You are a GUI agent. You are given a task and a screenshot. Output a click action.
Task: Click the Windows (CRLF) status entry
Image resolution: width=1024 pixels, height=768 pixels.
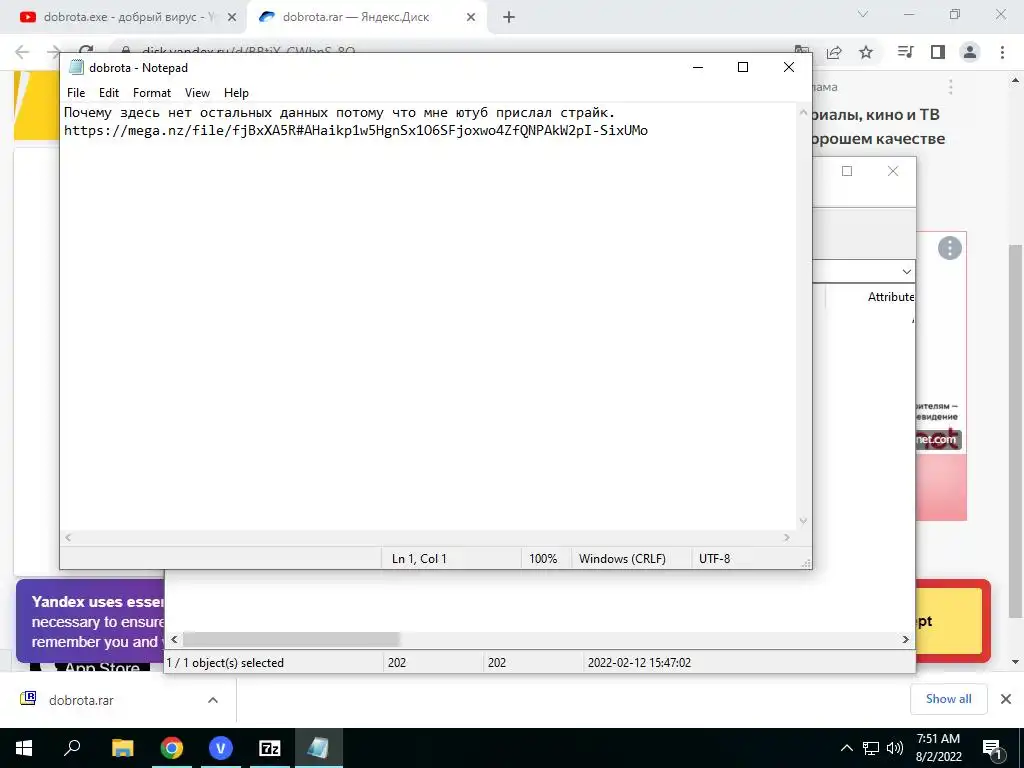point(622,559)
